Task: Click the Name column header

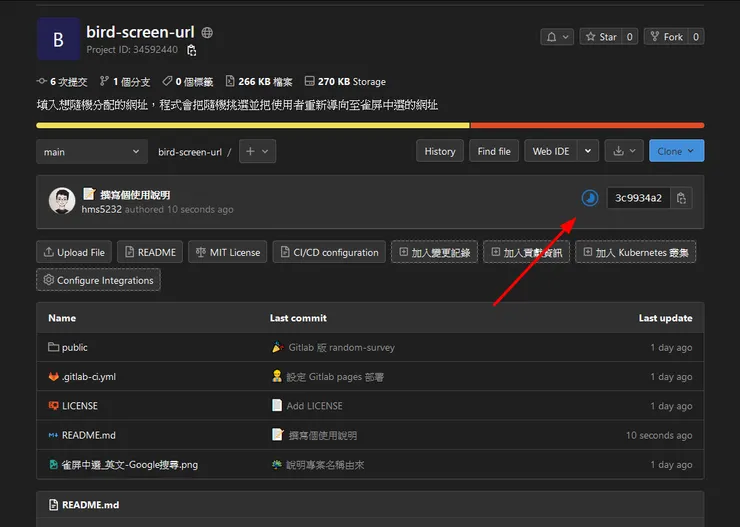Action: [62, 318]
